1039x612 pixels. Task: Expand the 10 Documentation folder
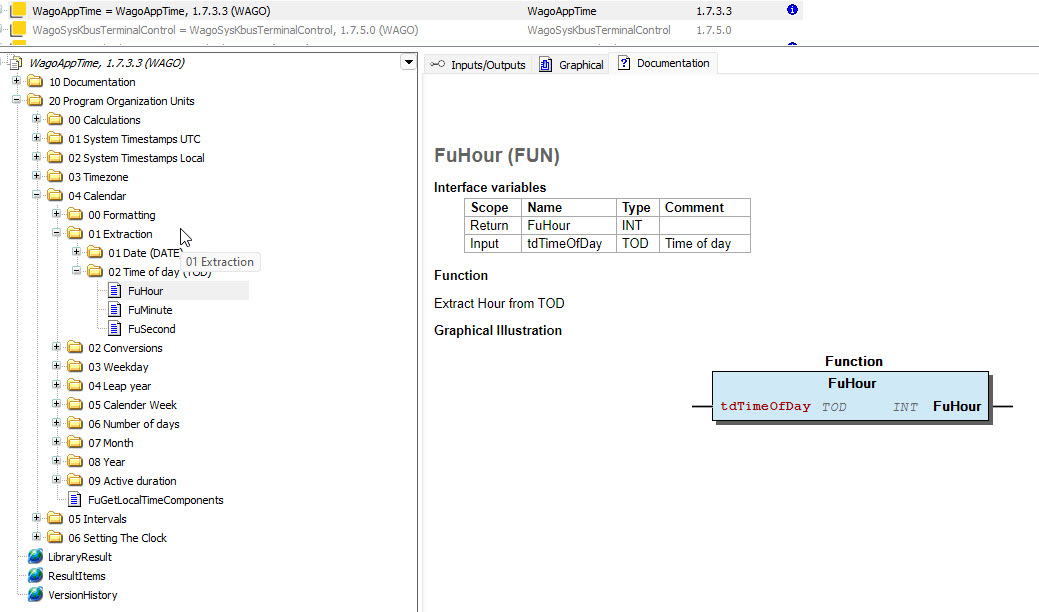click(17, 82)
